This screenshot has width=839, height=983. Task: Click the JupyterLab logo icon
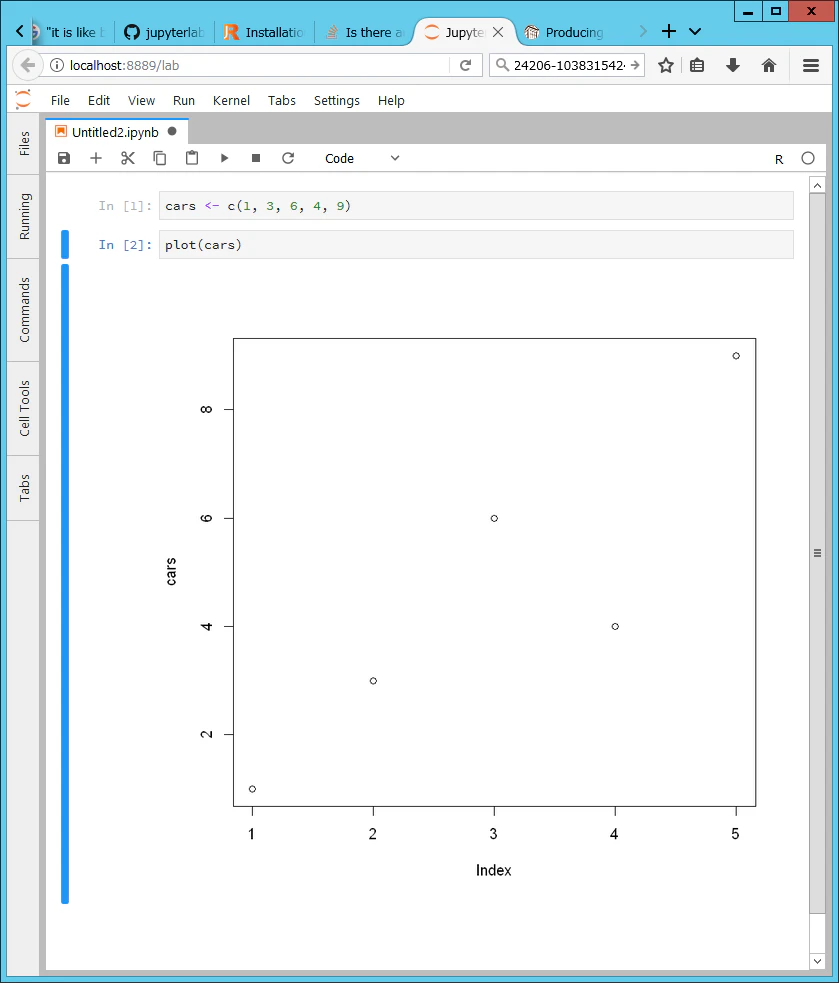pos(23,100)
